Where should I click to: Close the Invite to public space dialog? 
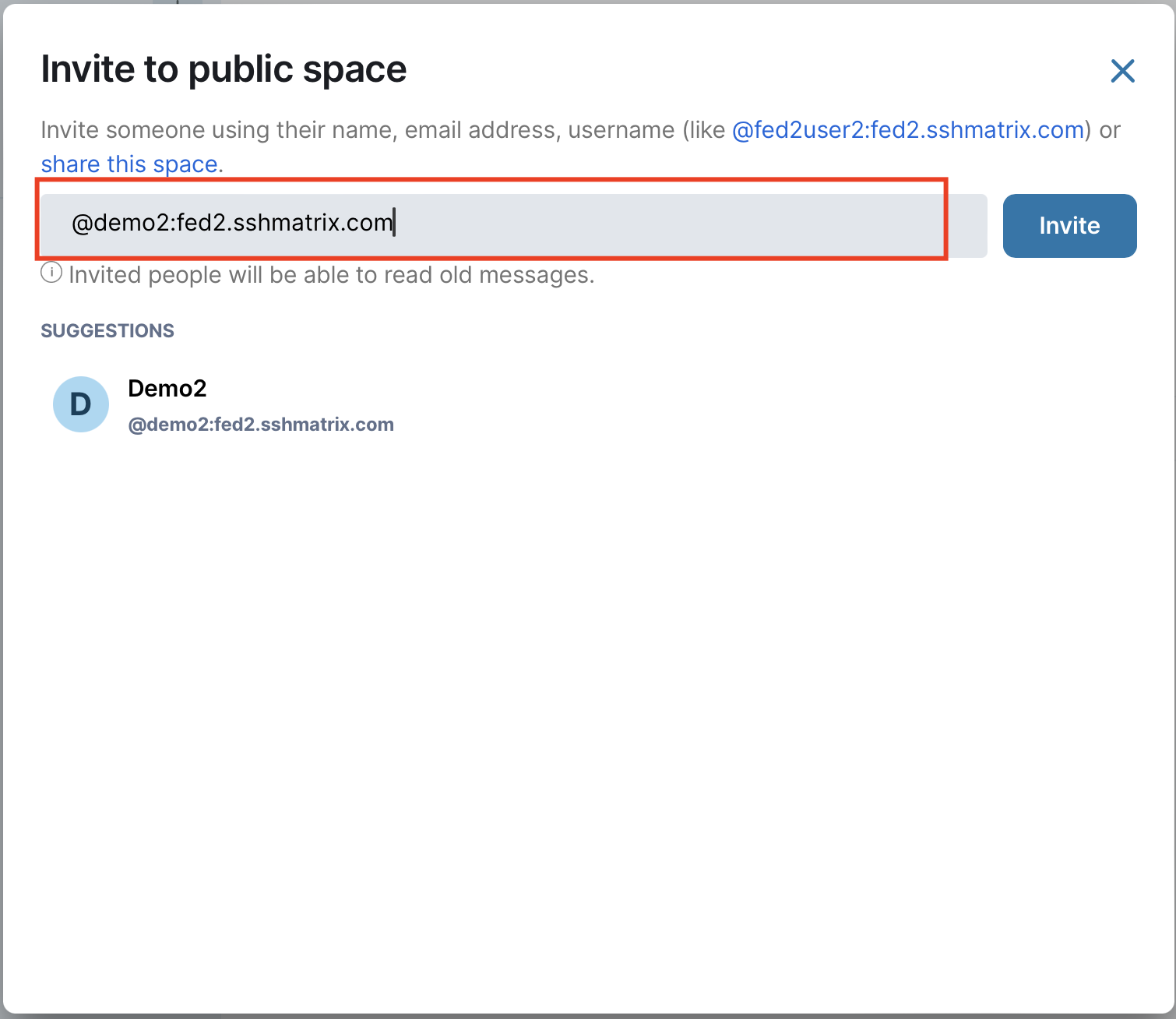pyautogui.click(x=1122, y=71)
